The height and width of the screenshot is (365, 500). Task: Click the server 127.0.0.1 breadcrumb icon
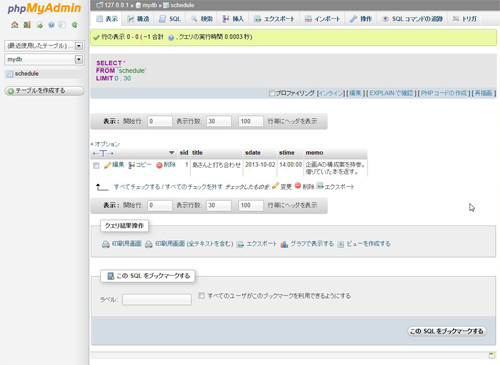tap(99, 5)
